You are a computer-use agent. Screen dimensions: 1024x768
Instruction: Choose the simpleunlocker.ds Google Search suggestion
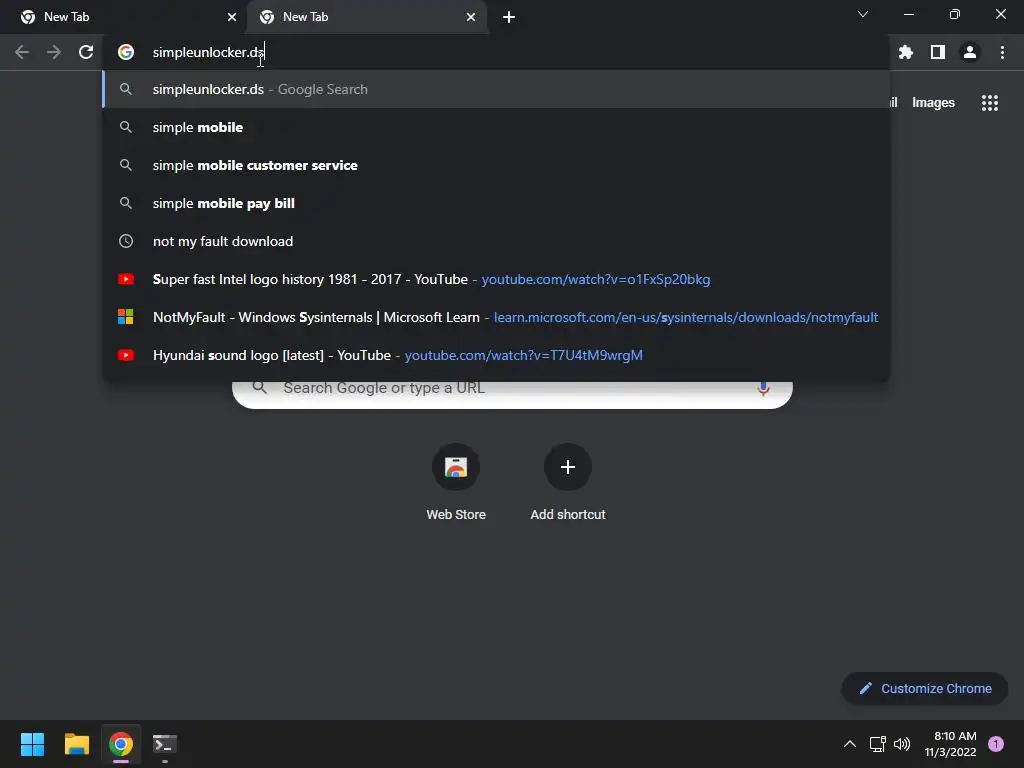click(496, 89)
